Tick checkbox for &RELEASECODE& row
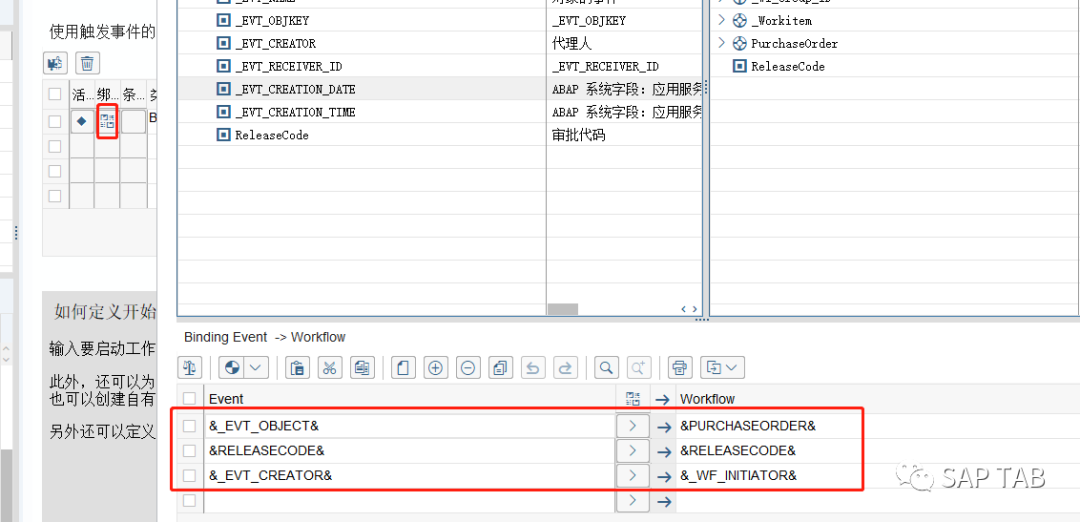 (189, 451)
